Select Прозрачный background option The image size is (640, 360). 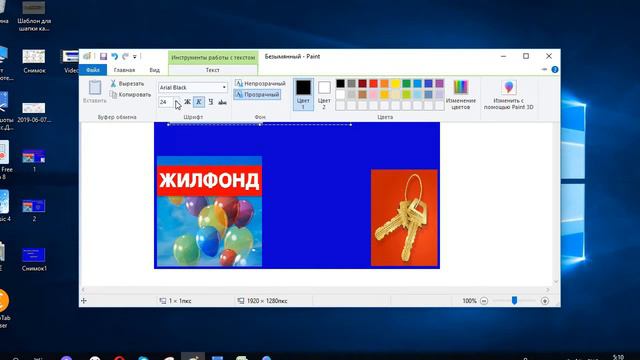click(x=258, y=94)
